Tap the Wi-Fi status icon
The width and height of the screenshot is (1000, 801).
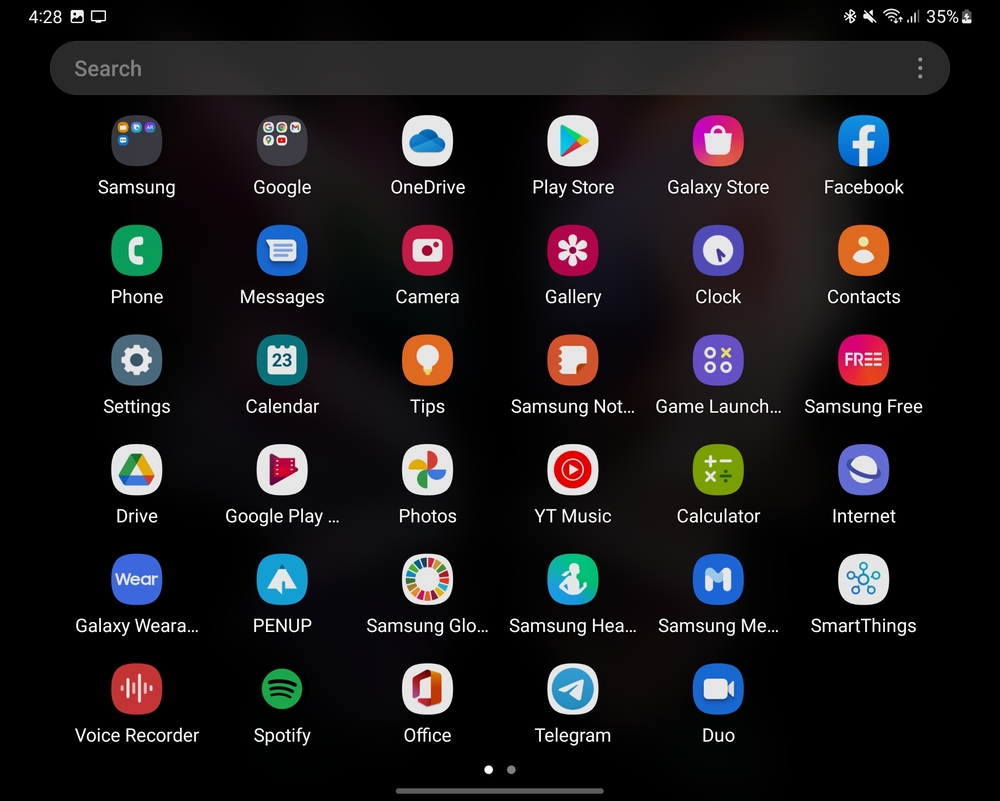(892, 17)
